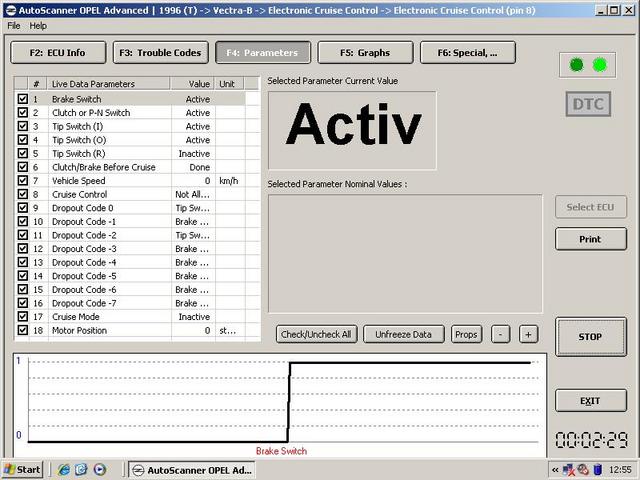640x480 pixels.
Task: Open the Windows Start menu
Action: point(23,470)
